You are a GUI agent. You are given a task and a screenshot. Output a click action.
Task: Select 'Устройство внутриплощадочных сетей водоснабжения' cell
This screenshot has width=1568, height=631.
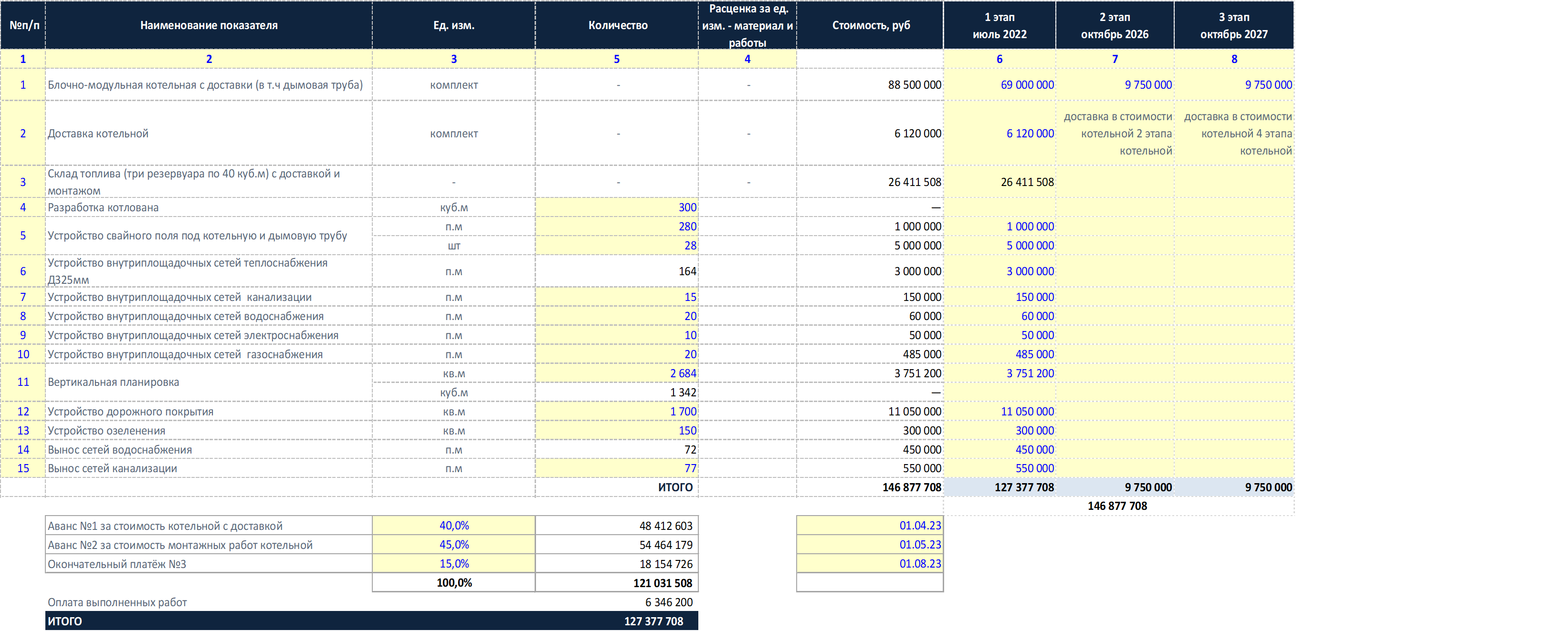point(209,316)
